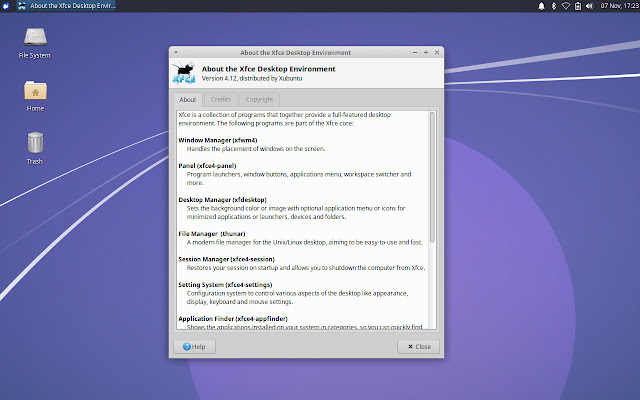The width and height of the screenshot is (640, 400).
Task: Switch to the Credits tab
Action: [x=221, y=99]
